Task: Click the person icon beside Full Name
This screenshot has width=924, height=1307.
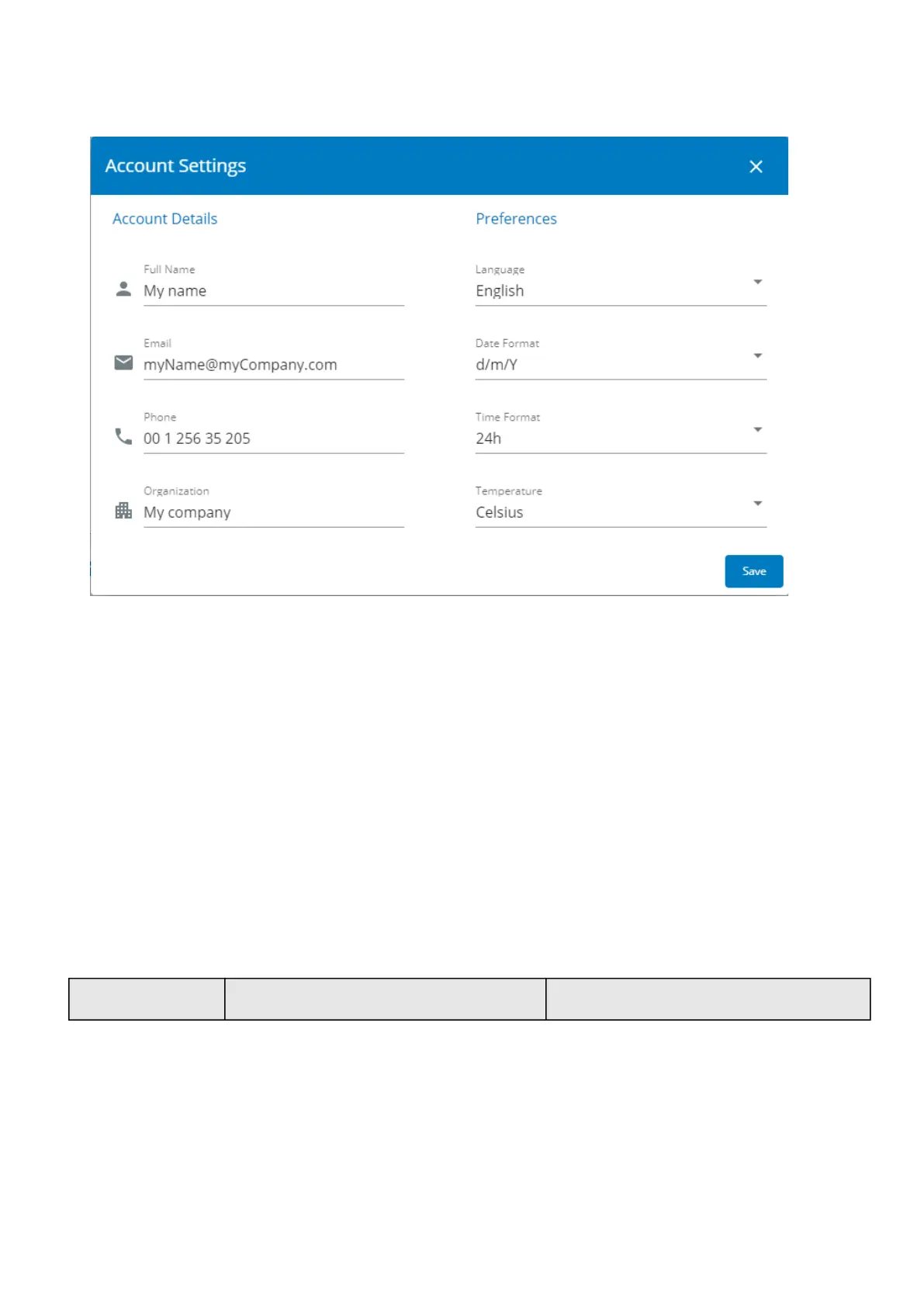Action: 123,289
